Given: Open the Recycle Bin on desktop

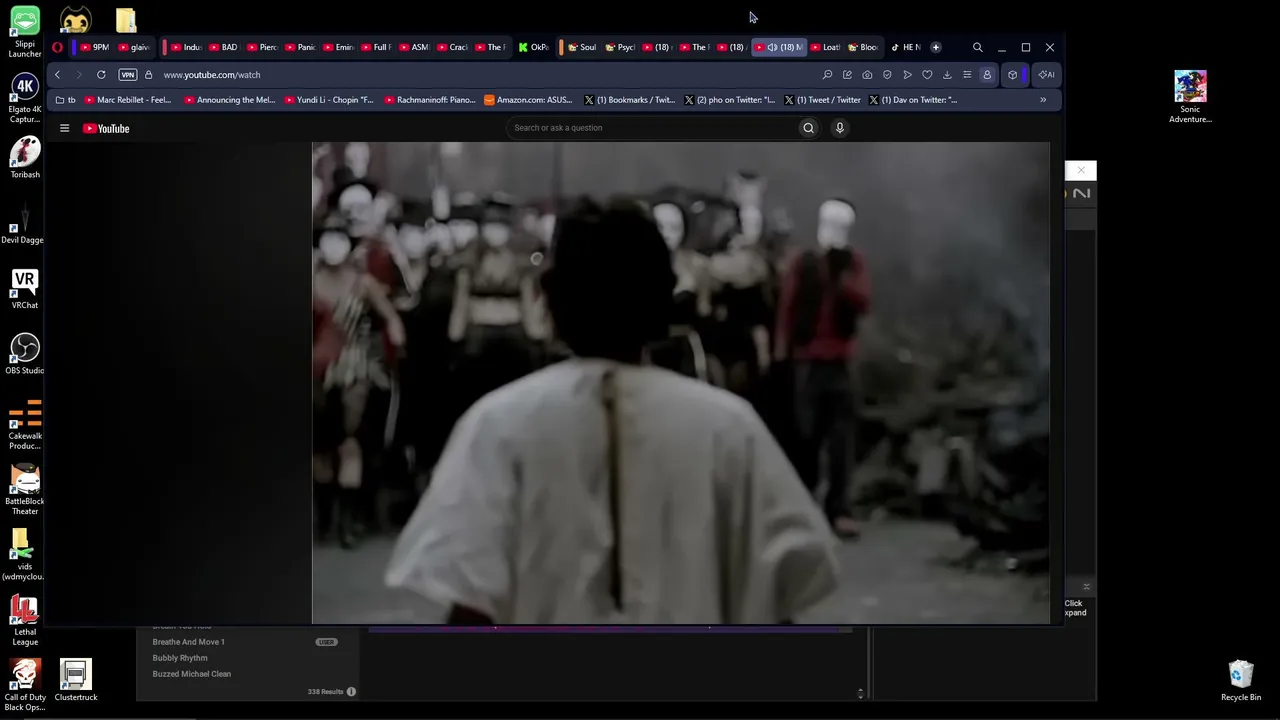Looking at the screenshot, I should click(x=1241, y=680).
